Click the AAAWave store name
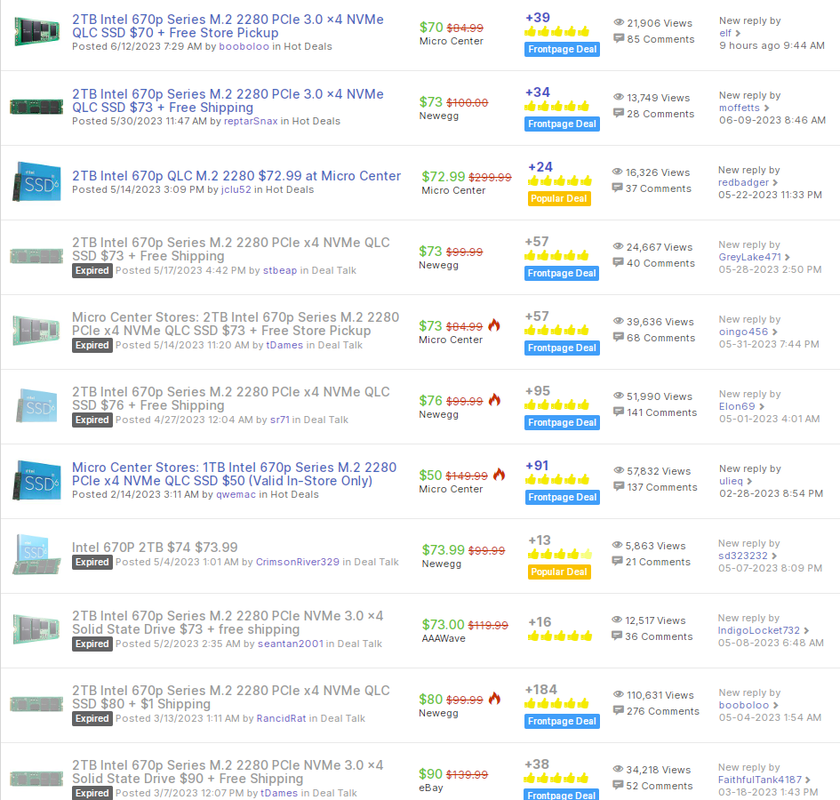840x800 pixels. pos(444,638)
